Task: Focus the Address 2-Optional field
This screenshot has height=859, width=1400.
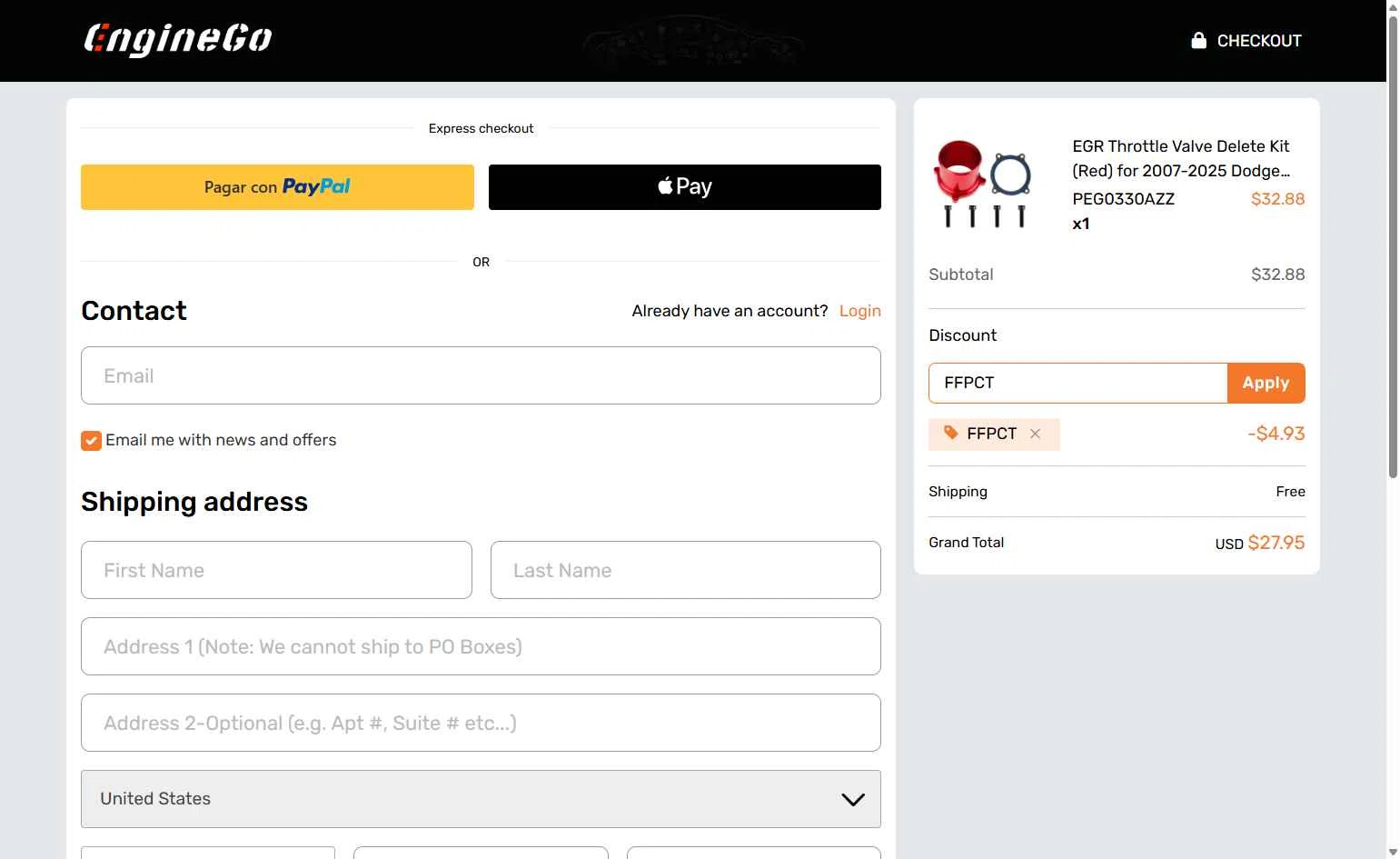Action: pyautogui.click(x=481, y=723)
